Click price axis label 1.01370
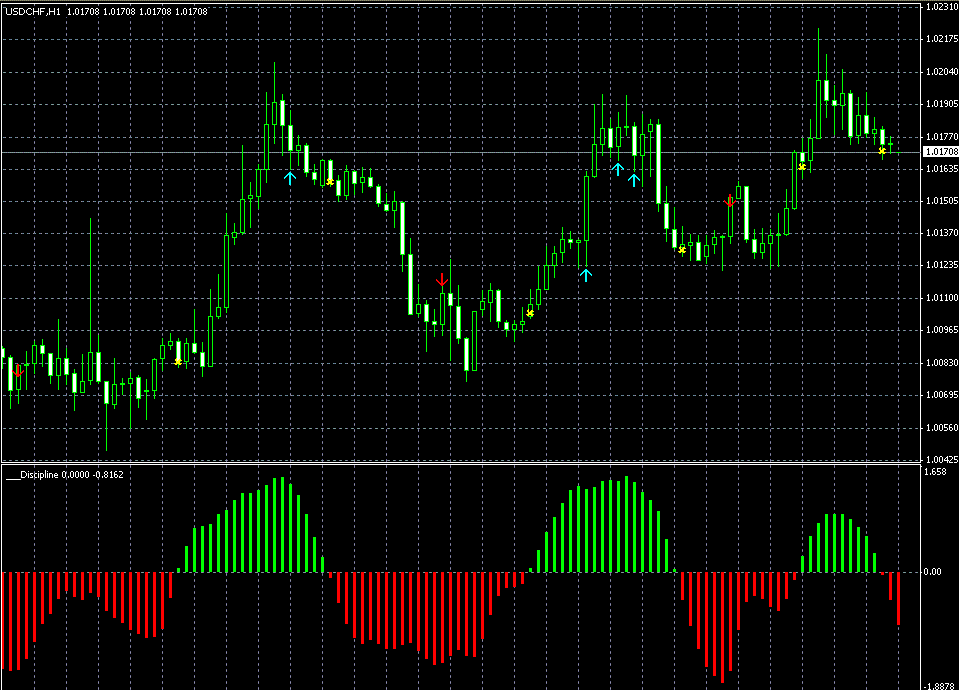The width and height of the screenshot is (959, 690). (x=942, y=233)
